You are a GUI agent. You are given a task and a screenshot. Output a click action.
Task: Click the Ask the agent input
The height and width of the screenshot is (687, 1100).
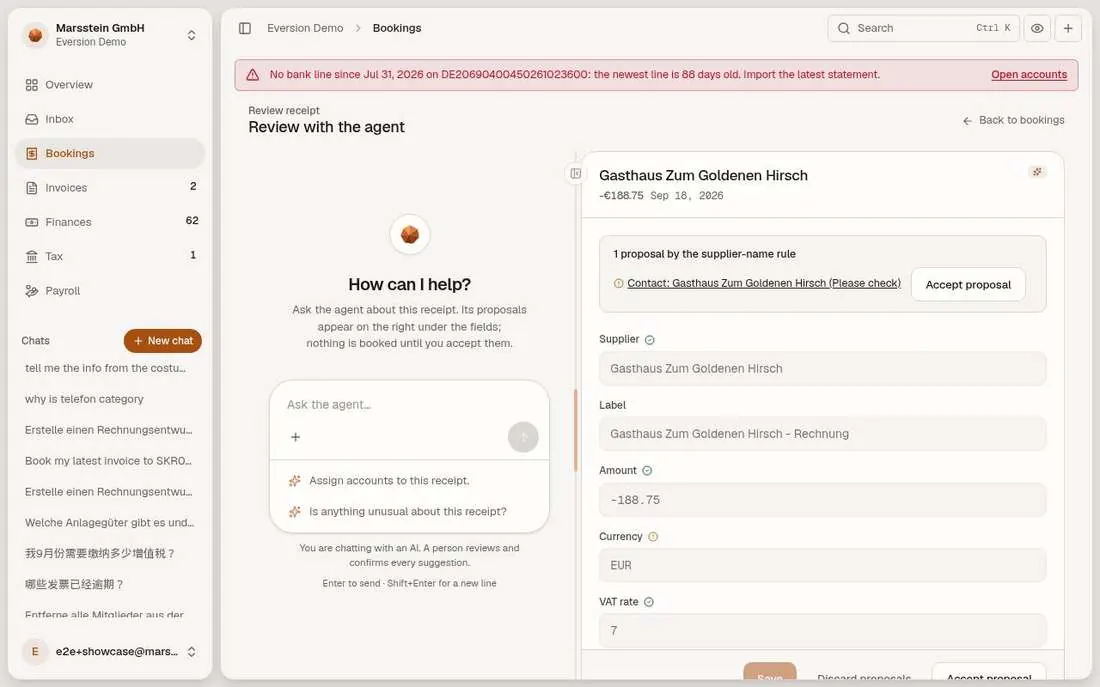click(409, 405)
